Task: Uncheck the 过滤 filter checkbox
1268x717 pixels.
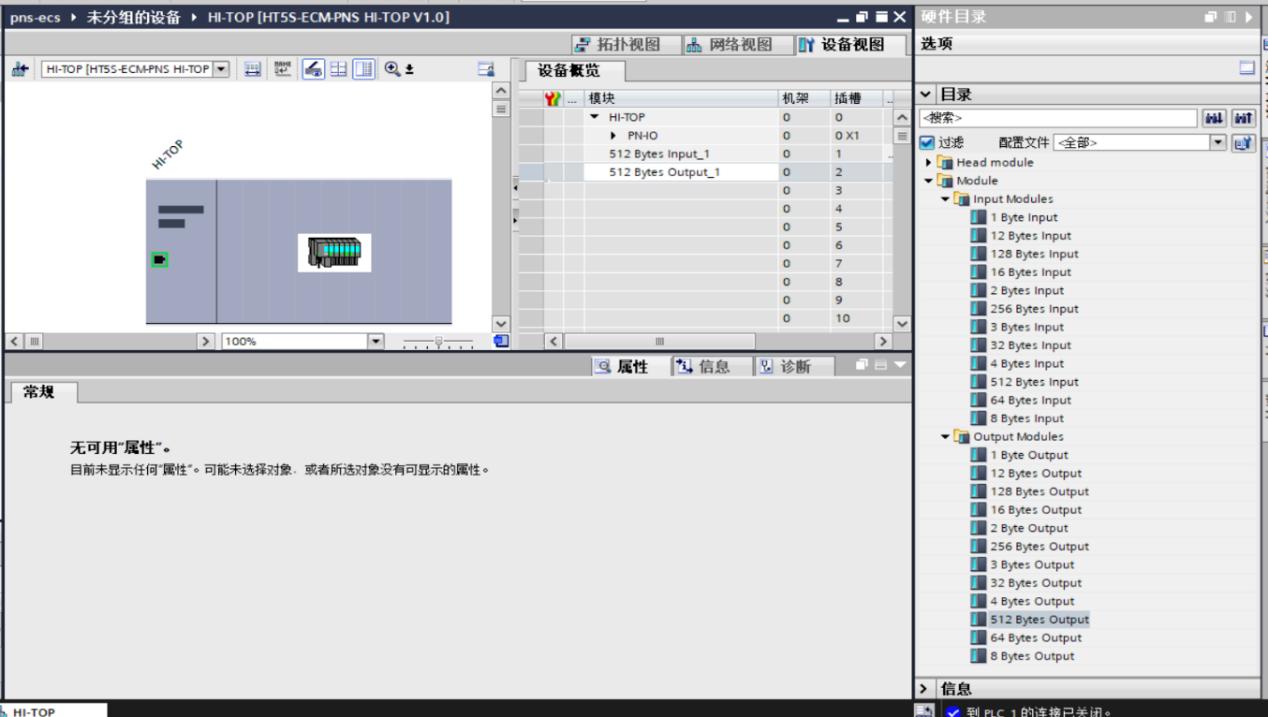Action: click(925, 142)
